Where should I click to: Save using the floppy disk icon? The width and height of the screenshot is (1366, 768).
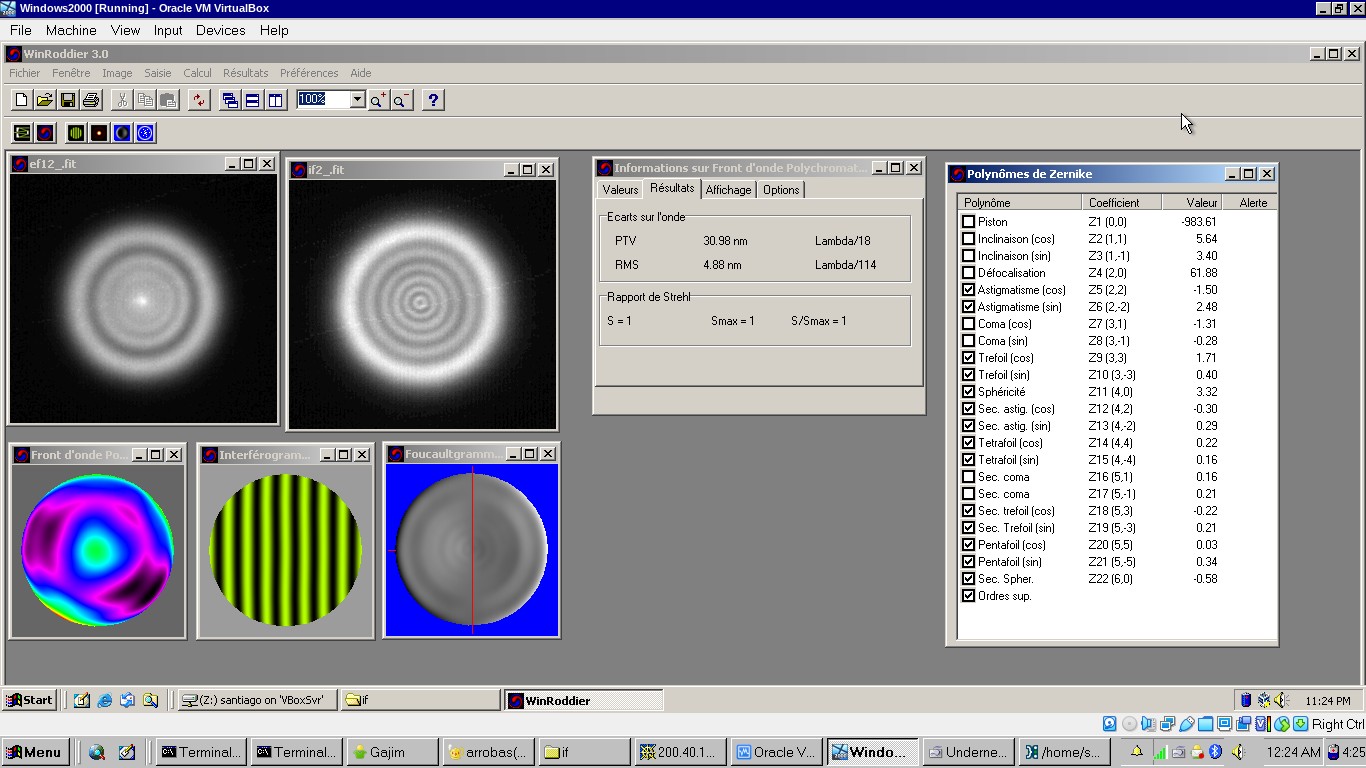tap(67, 100)
